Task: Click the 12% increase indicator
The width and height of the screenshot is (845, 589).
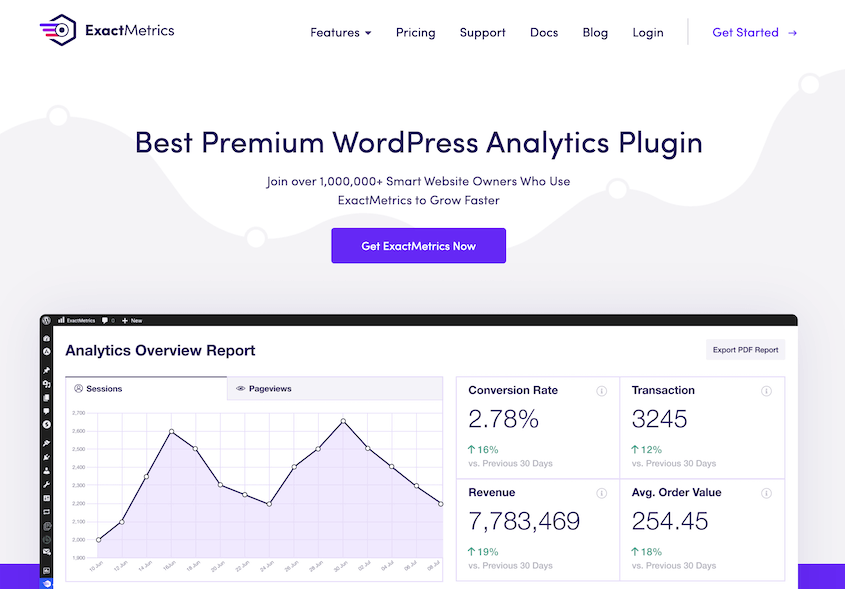Action: tap(646, 449)
